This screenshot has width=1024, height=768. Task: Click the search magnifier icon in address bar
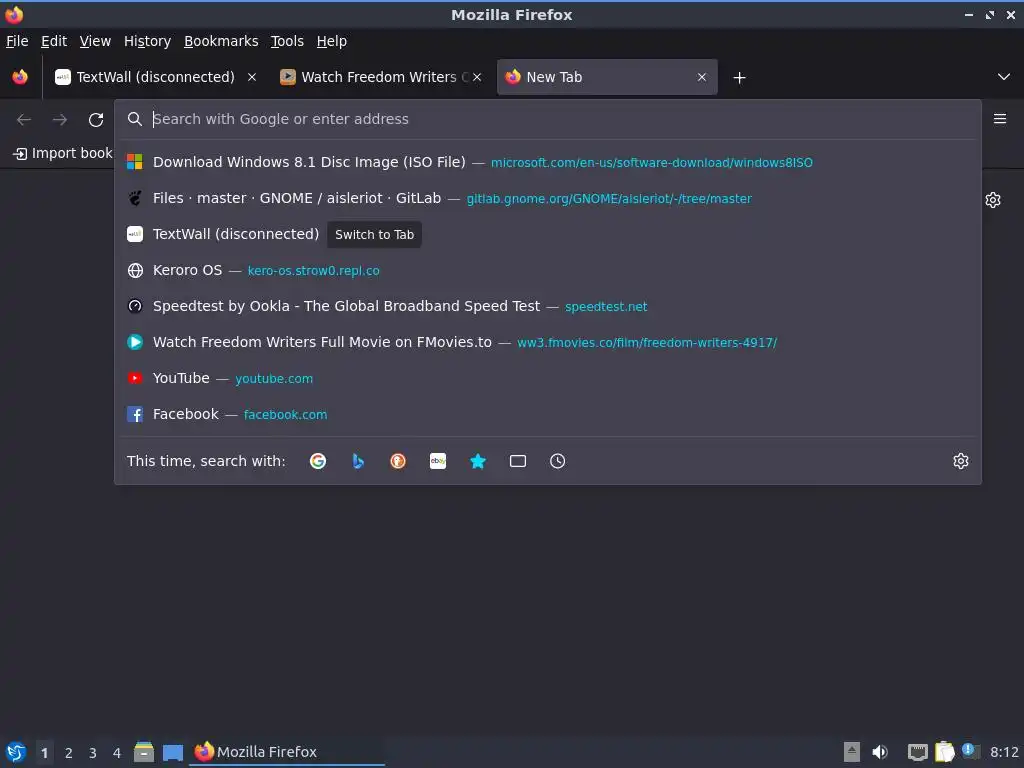135,119
